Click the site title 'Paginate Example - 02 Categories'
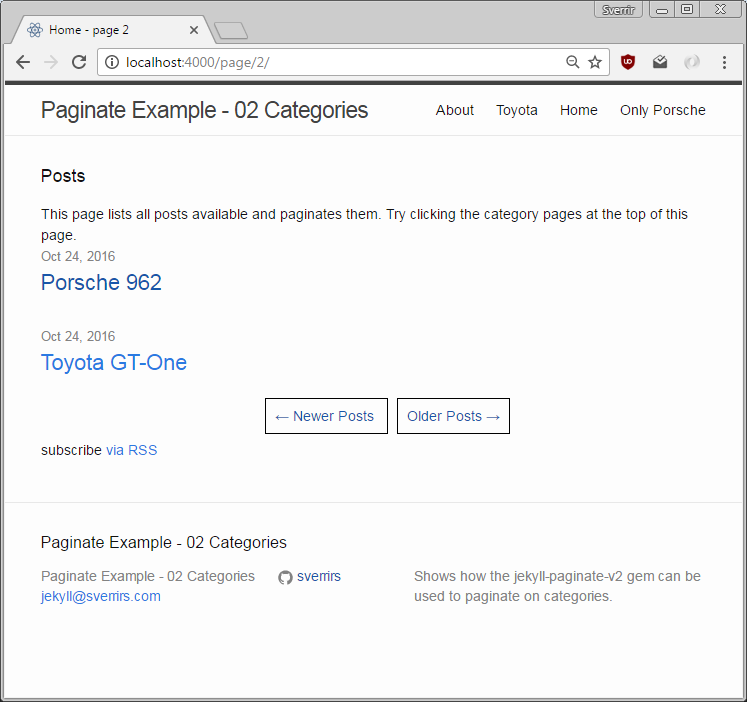Image resolution: width=747 pixels, height=702 pixels. [204, 110]
